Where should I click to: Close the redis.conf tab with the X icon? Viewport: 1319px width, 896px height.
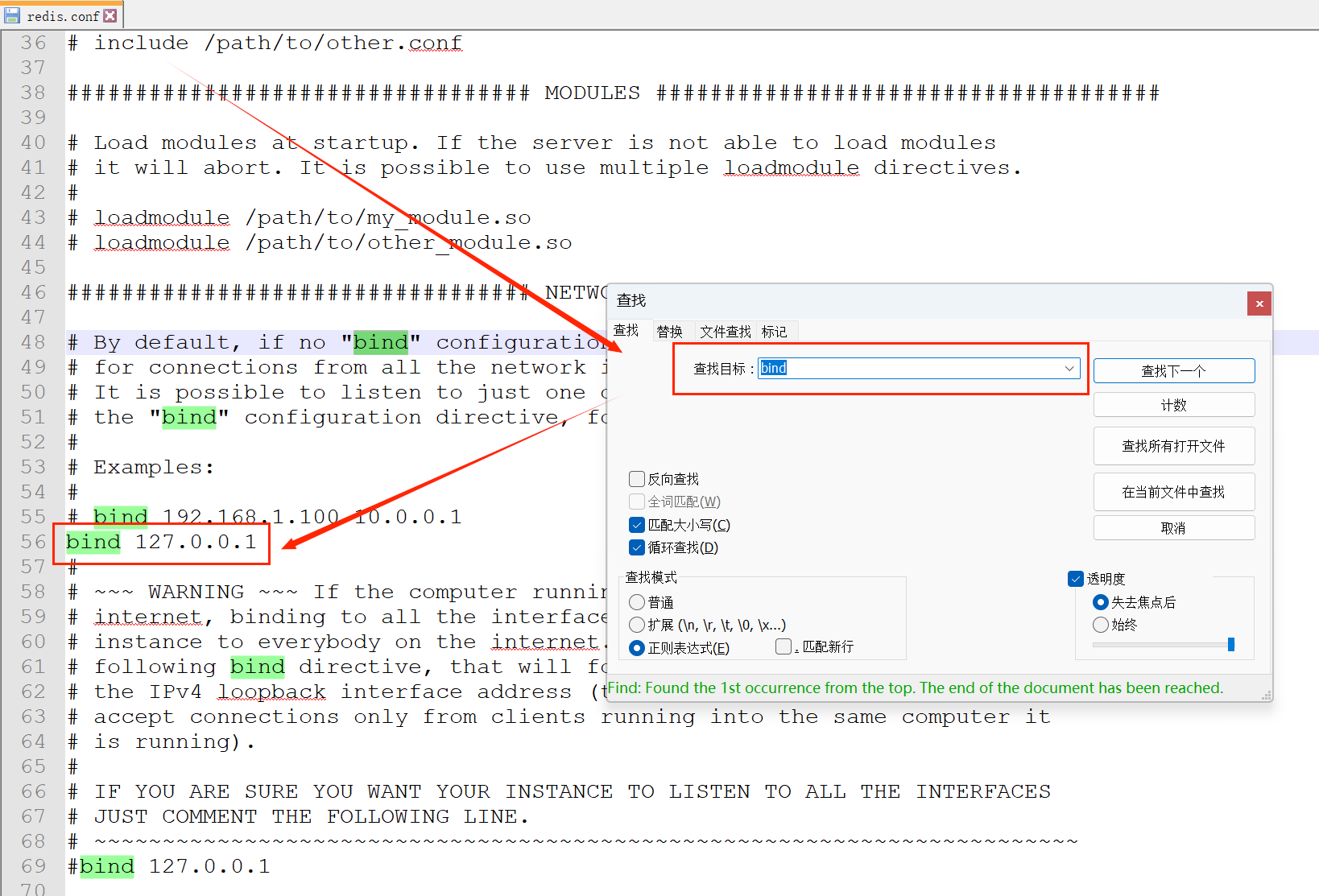[x=110, y=15]
